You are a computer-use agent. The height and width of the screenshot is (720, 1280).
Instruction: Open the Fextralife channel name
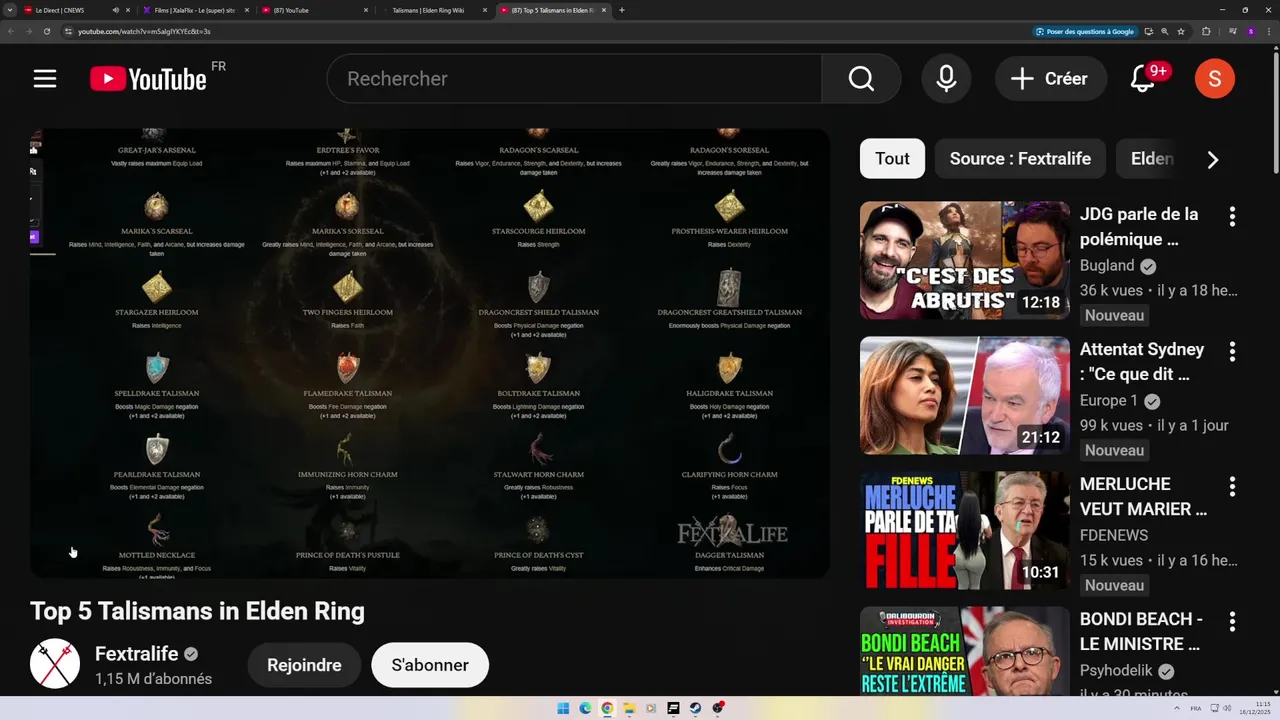pyautogui.click(x=137, y=654)
